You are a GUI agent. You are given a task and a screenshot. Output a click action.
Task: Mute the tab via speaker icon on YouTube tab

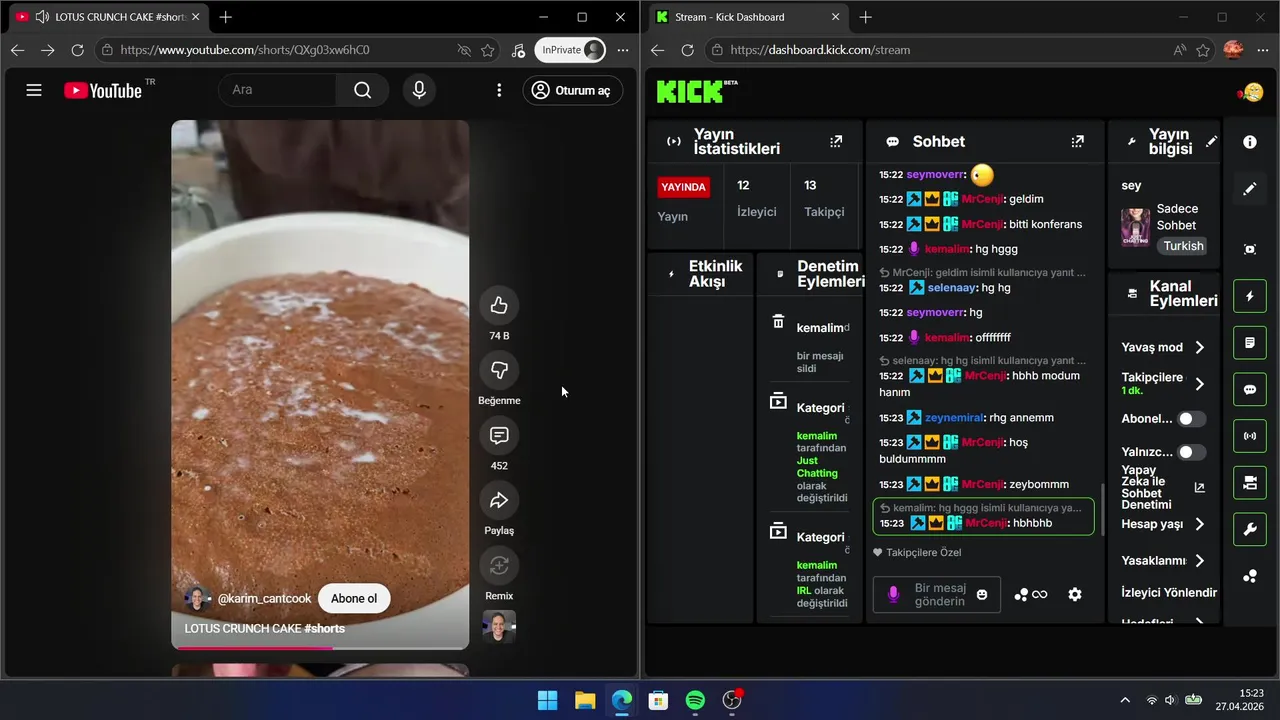(x=41, y=17)
